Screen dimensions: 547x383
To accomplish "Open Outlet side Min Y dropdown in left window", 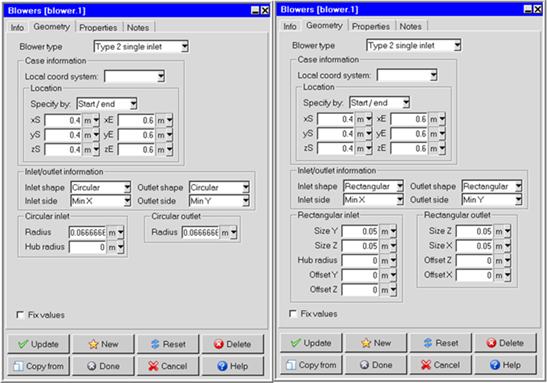I will pos(219,201).
